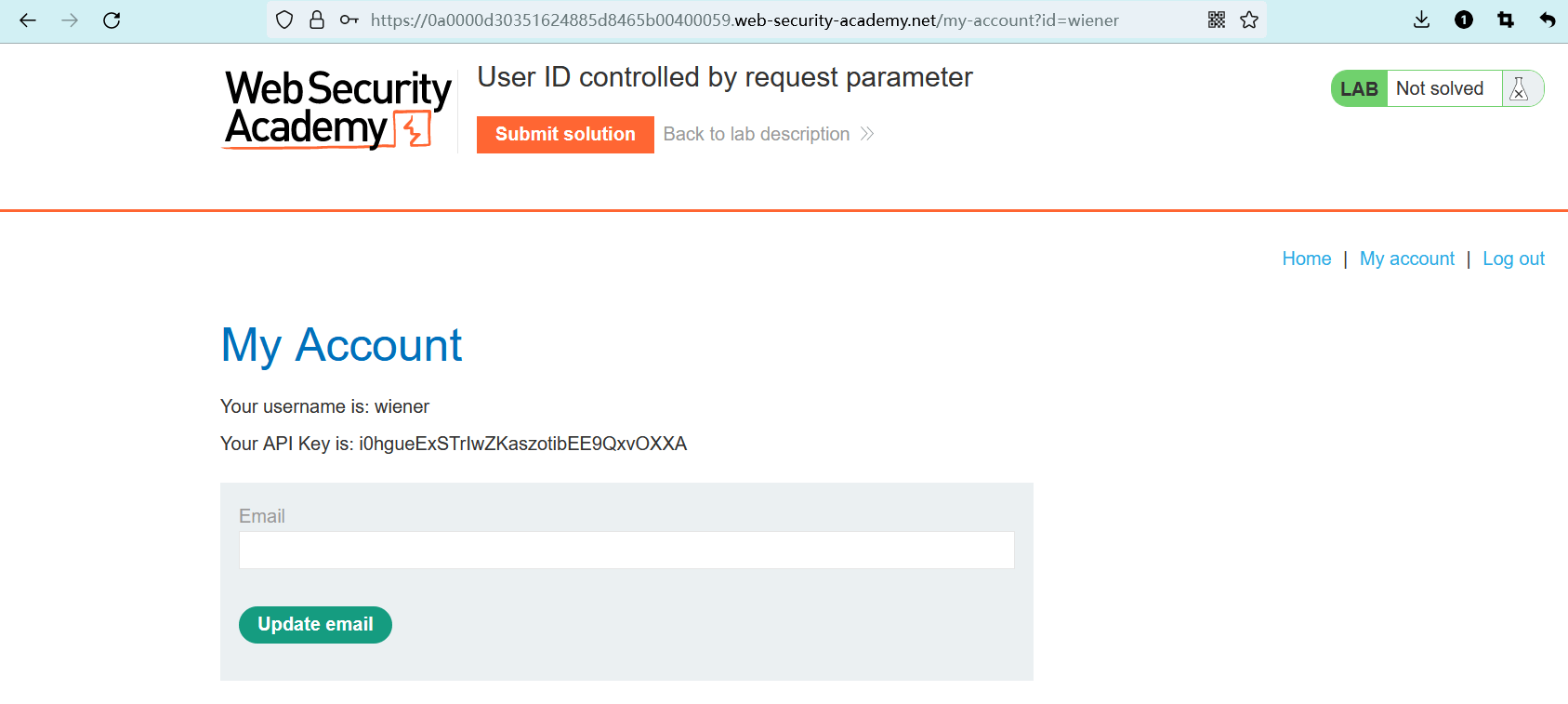Screen dimensions: 1568x704
Task: Click the browser forward arrow
Action: (70, 20)
